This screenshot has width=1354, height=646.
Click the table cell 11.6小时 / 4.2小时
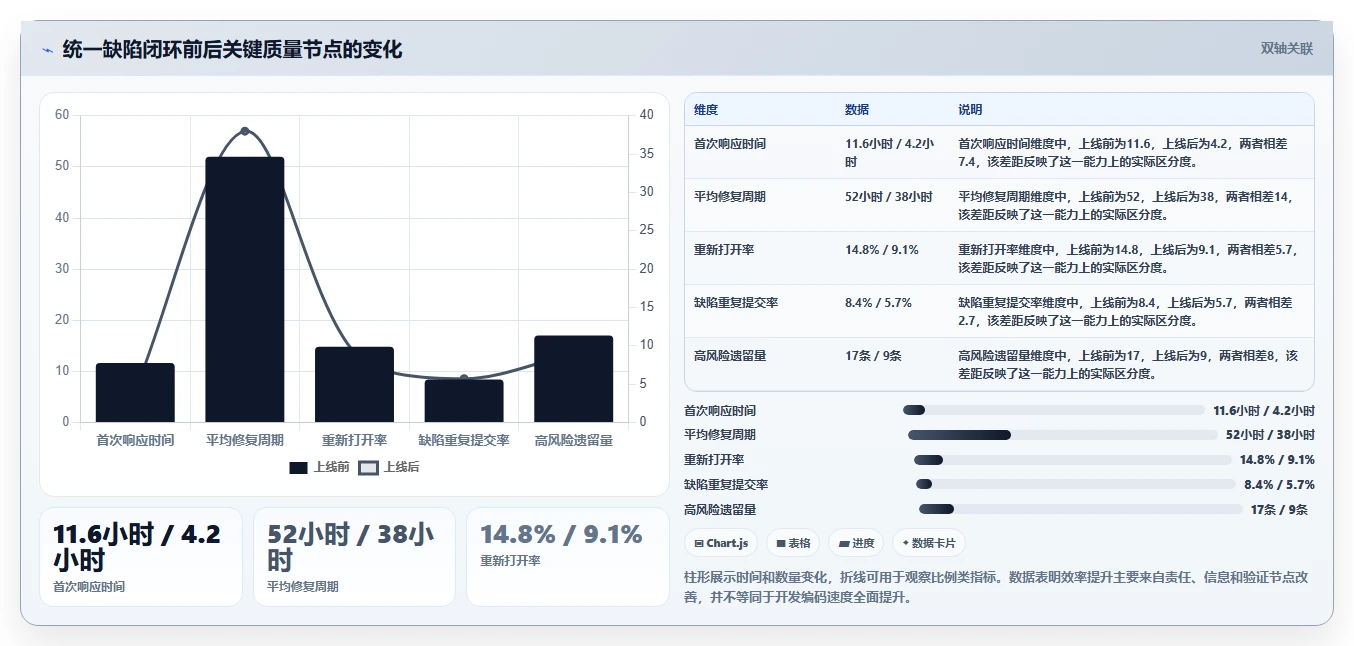click(890, 152)
